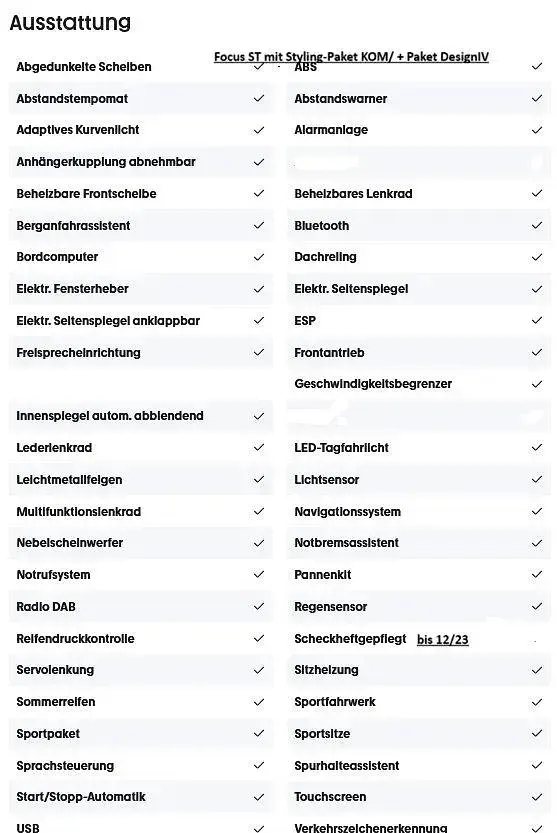557x833 pixels.
Task: Click the Innenspiegel autom. abblendend label
Action: [110, 415]
